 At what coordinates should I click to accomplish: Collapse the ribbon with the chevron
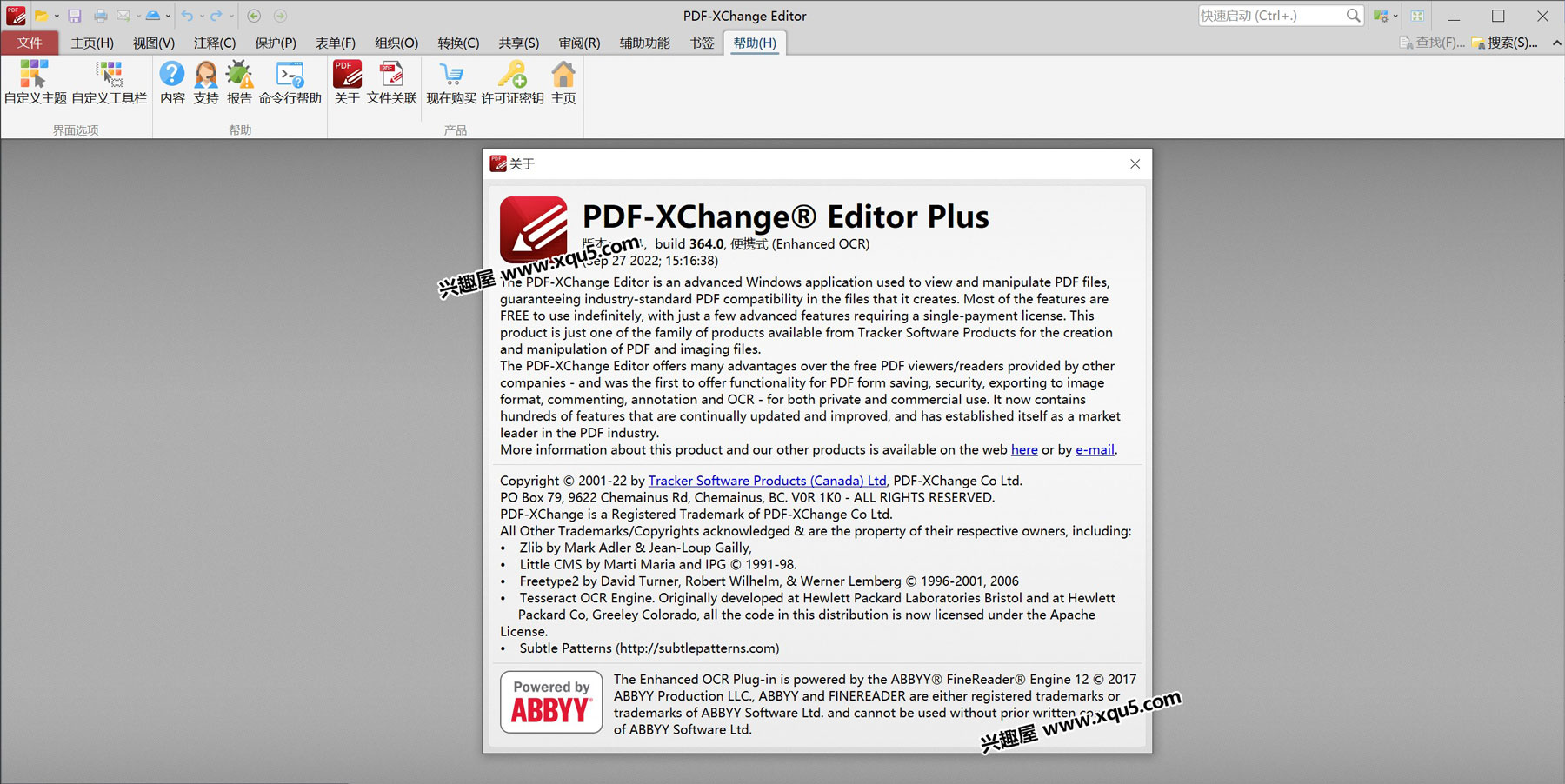point(1556,43)
